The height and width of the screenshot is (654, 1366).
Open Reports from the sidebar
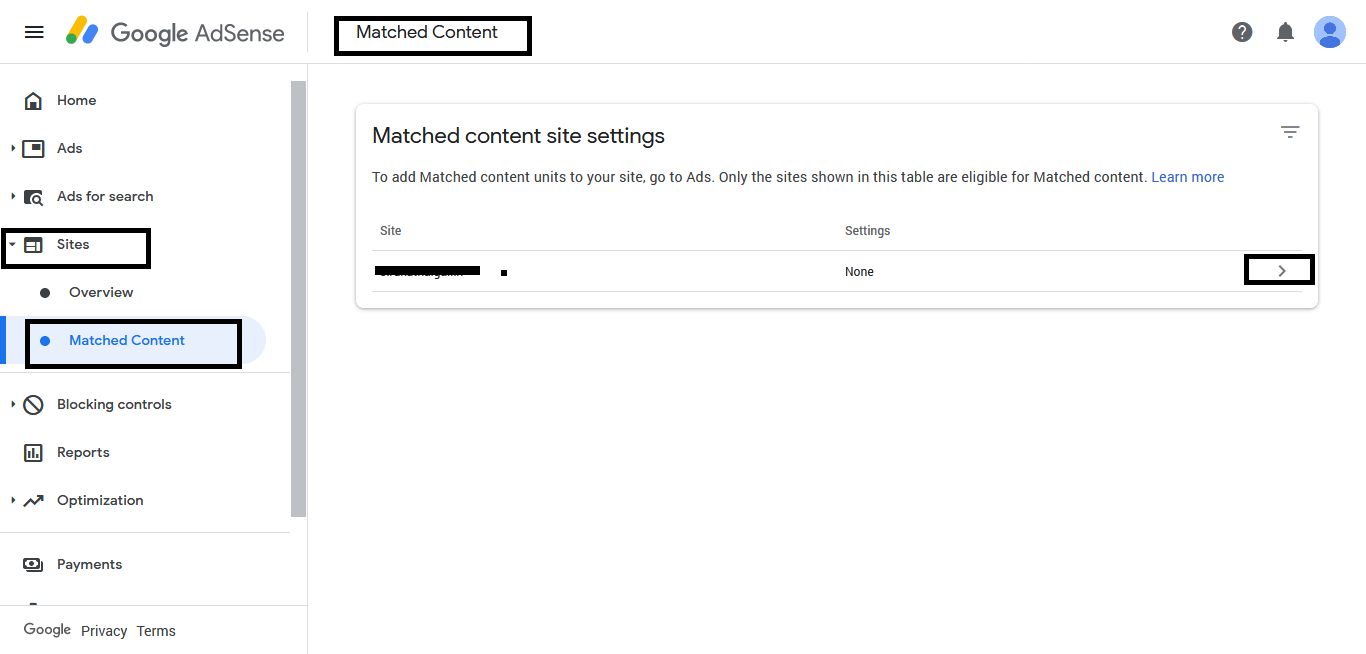[83, 452]
